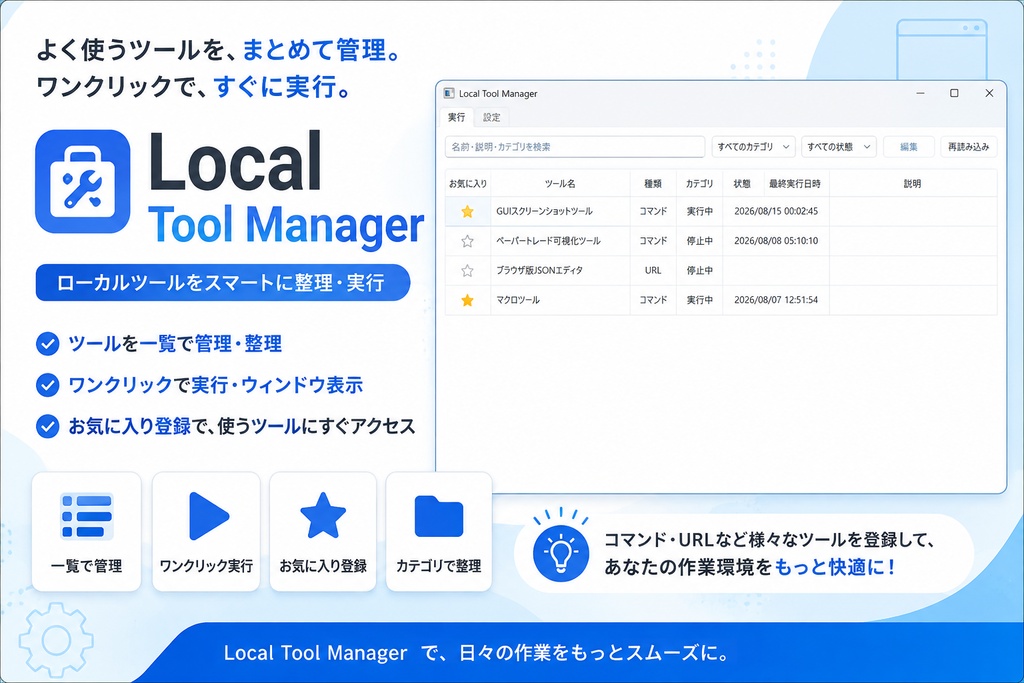Click the 2026/08/15 00:02:45 timestamp

coord(776,212)
